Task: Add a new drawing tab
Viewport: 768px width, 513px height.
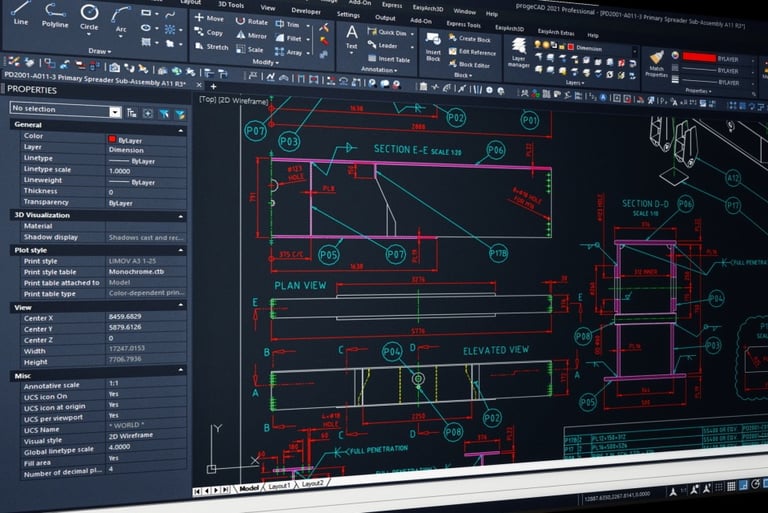Action: coord(213,86)
